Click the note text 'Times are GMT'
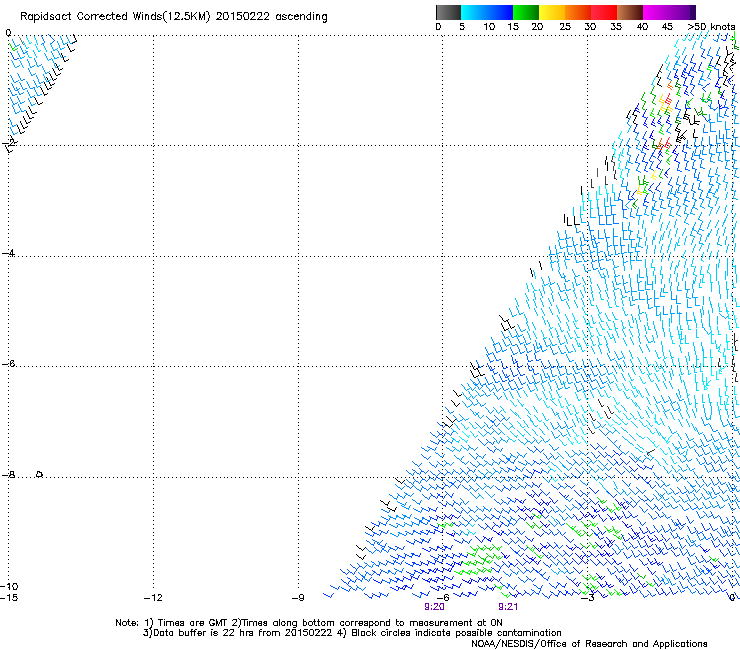 pyautogui.click(x=193, y=623)
